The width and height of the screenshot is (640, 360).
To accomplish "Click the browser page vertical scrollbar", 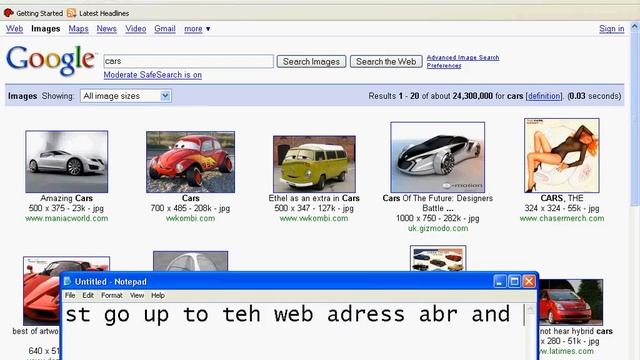I will point(635,190).
